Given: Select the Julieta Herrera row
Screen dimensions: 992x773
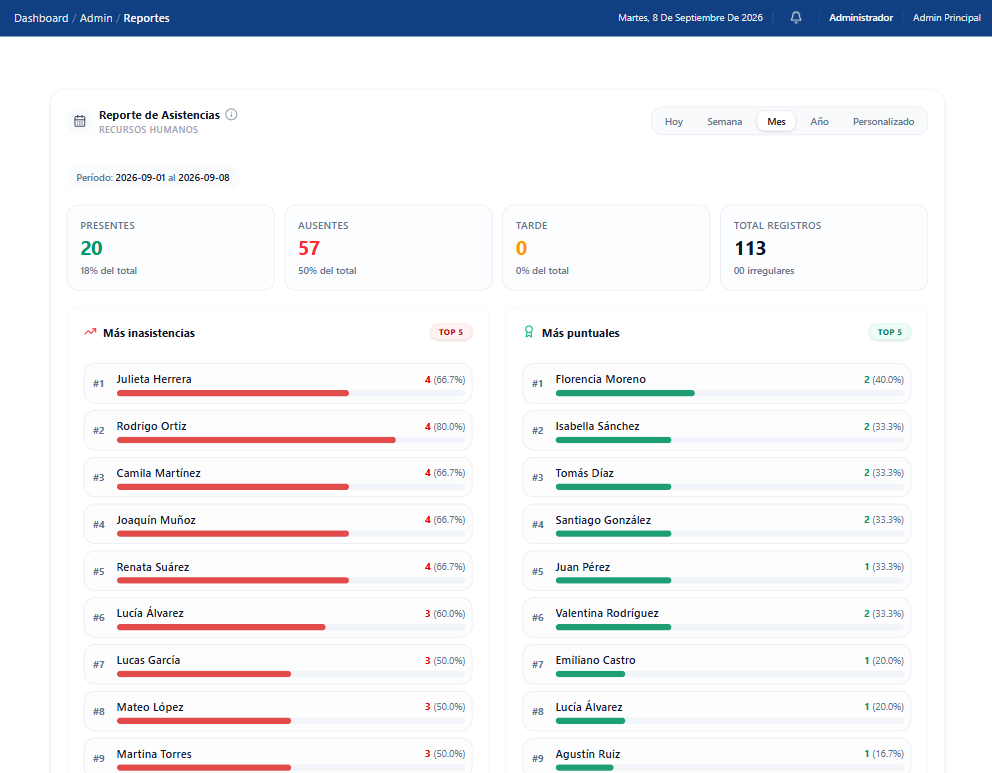Looking at the screenshot, I should coord(278,383).
